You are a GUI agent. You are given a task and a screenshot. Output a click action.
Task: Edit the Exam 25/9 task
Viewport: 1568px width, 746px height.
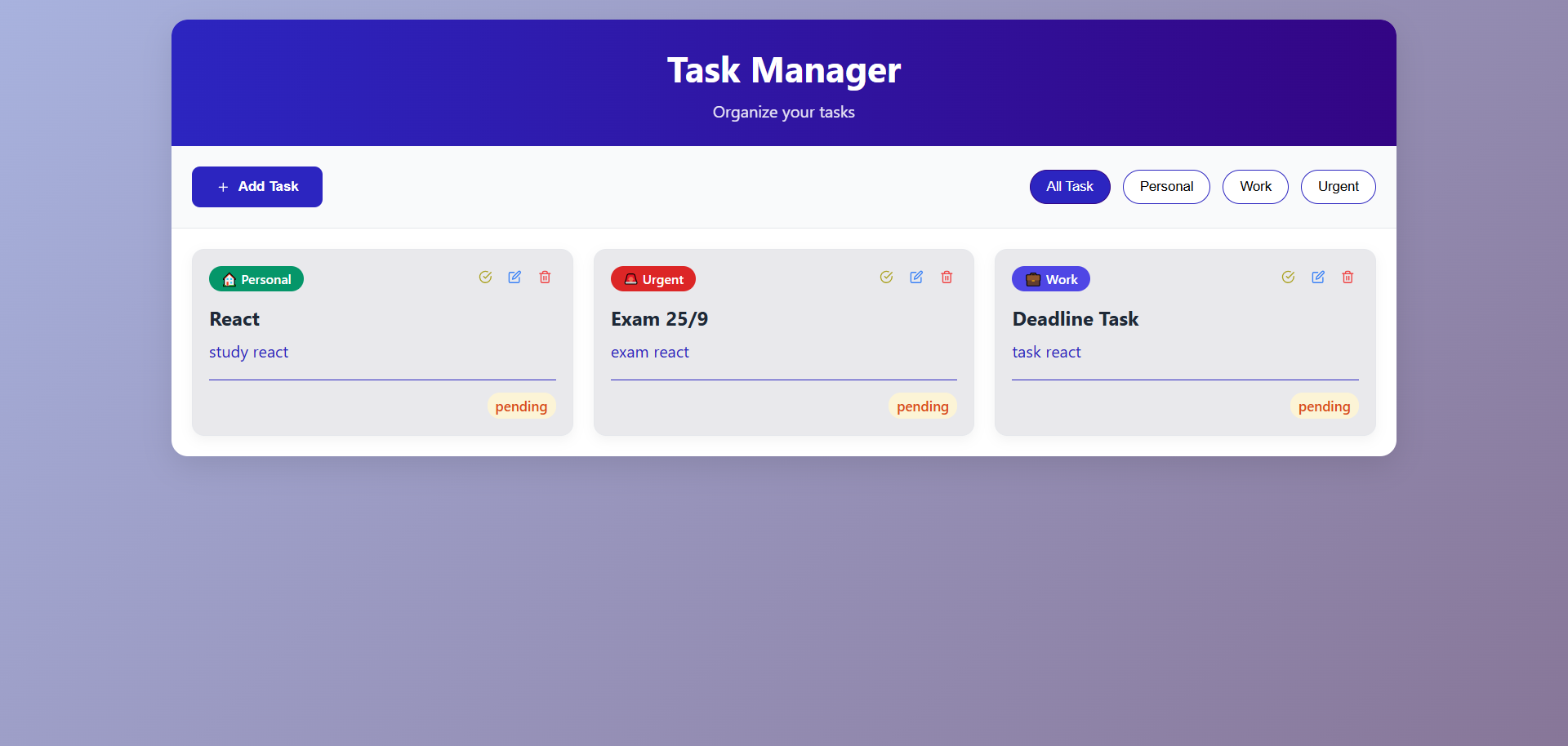tap(916, 278)
